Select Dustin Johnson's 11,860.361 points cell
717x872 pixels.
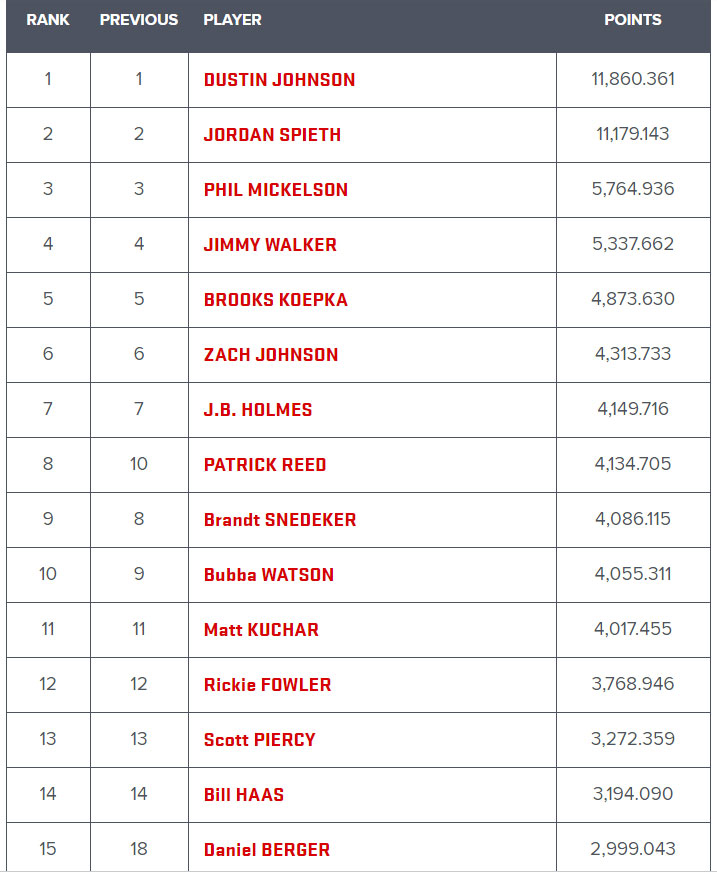(633, 80)
